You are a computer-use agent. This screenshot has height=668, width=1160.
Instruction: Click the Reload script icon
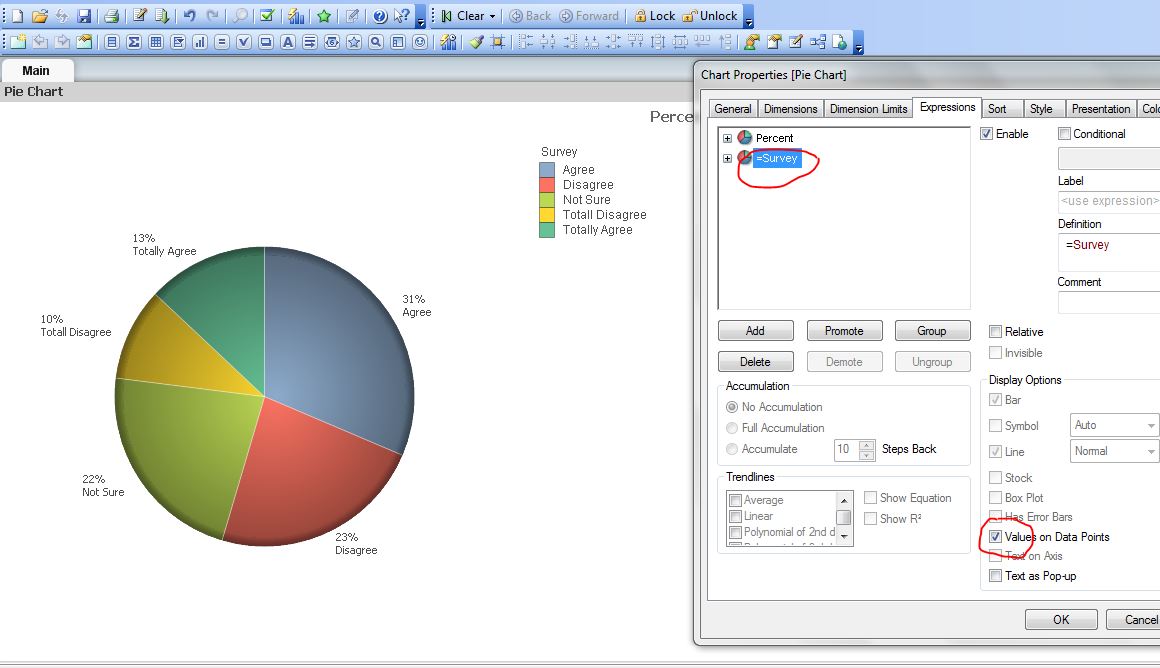161,16
